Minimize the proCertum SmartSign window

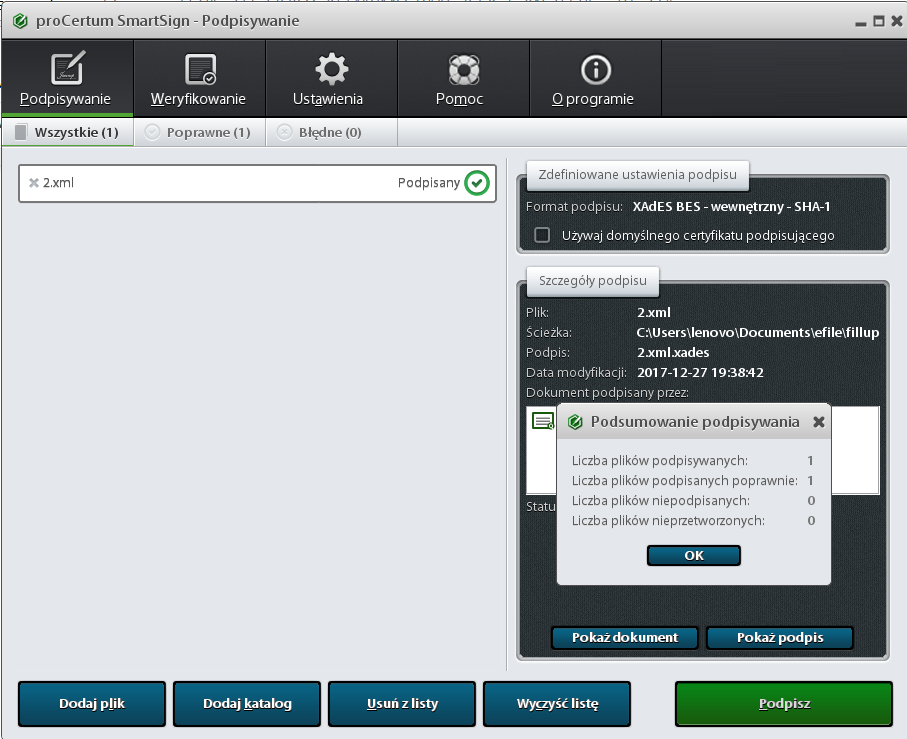[861, 22]
